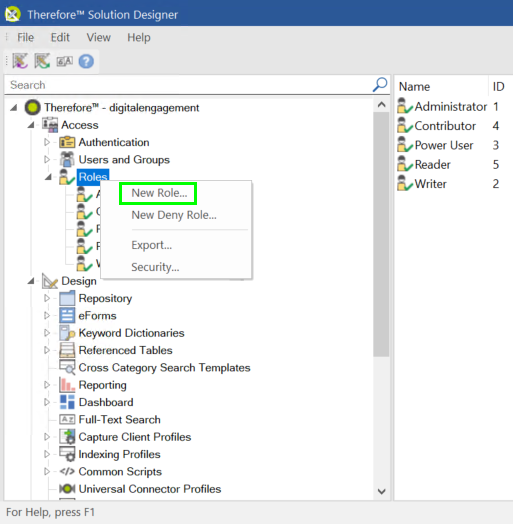Click the Authentication badge icon
This screenshot has height=524, width=513.
pyautogui.click(x=67, y=142)
